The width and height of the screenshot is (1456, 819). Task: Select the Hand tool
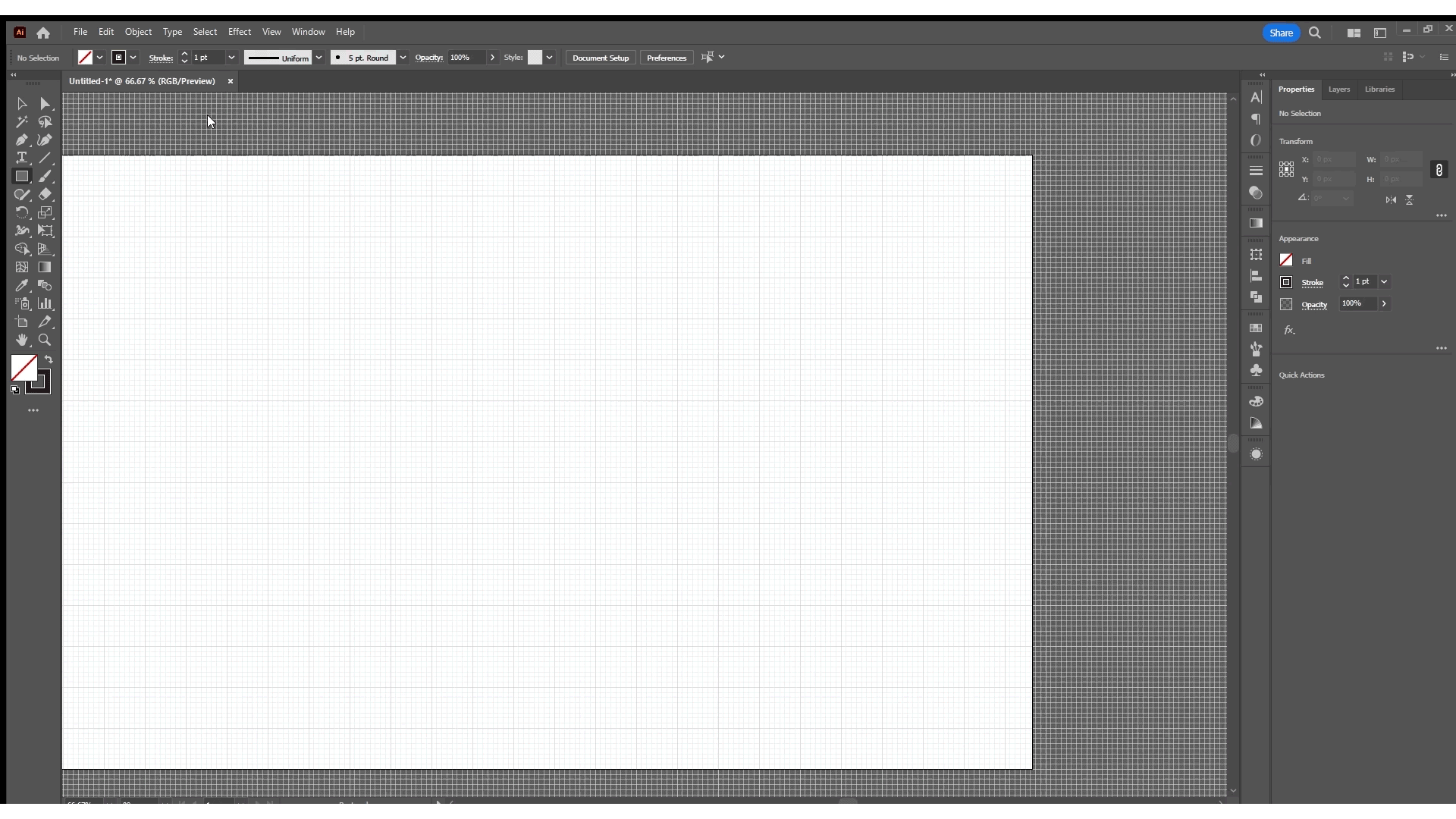point(21,340)
